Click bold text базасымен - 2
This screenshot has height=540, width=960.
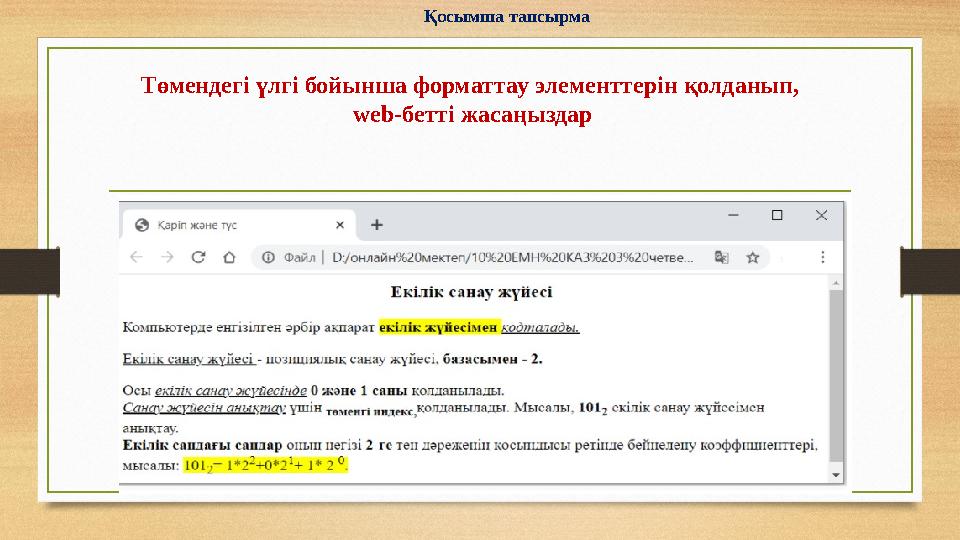pyautogui.click(x=492, y=359)
